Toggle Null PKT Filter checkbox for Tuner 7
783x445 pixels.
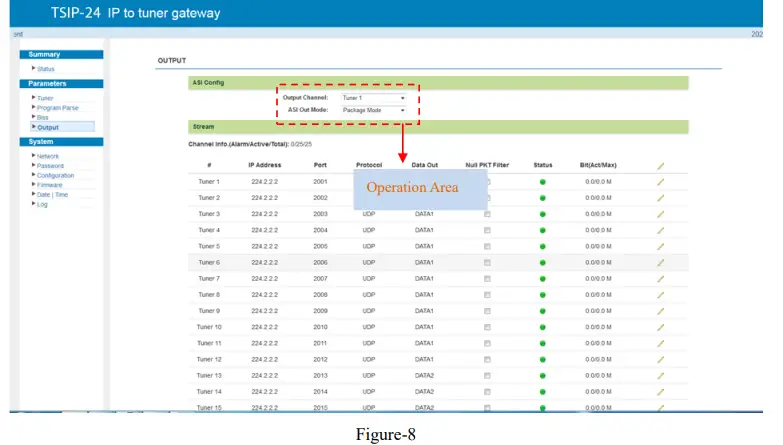[x=487, y=279]
